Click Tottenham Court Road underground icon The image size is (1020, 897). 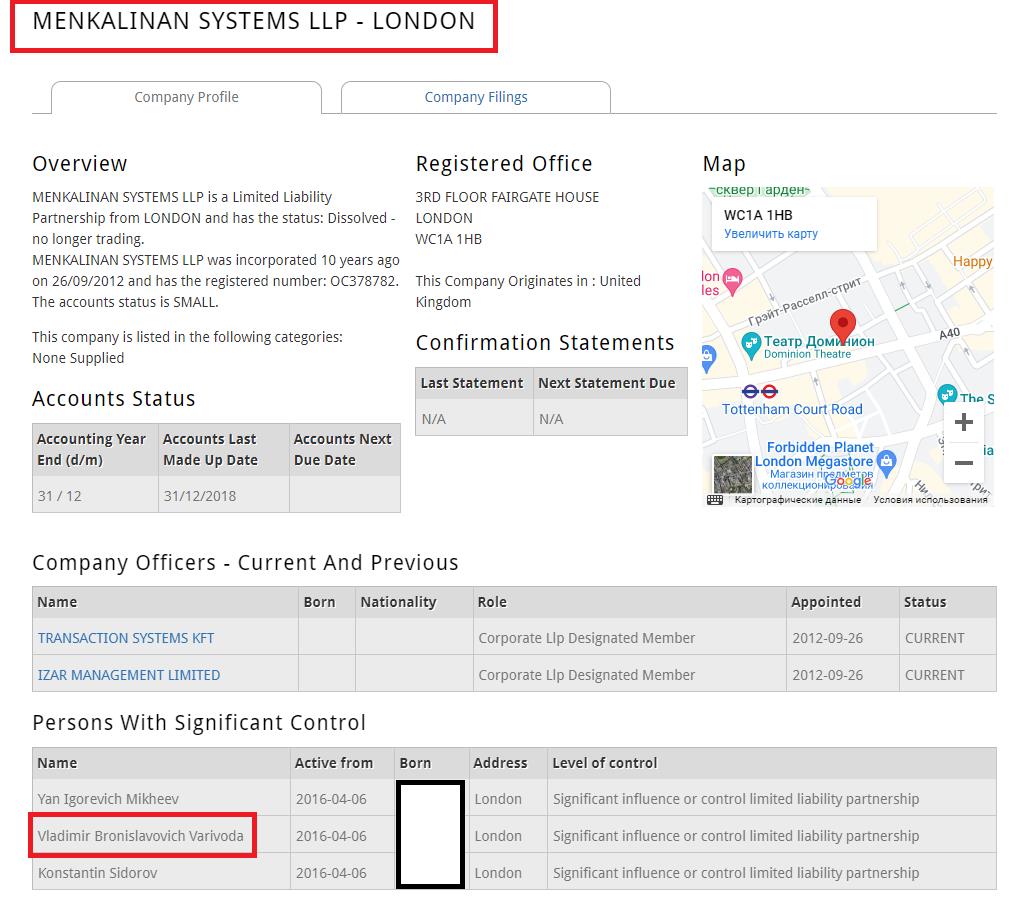pos(760,391)
